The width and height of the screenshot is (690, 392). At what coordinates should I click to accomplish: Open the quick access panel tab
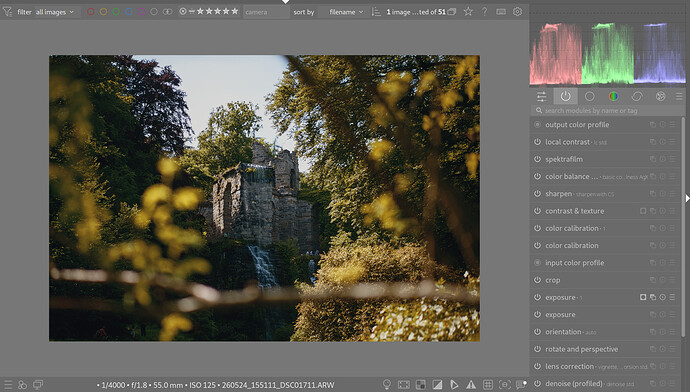point(542,96)
